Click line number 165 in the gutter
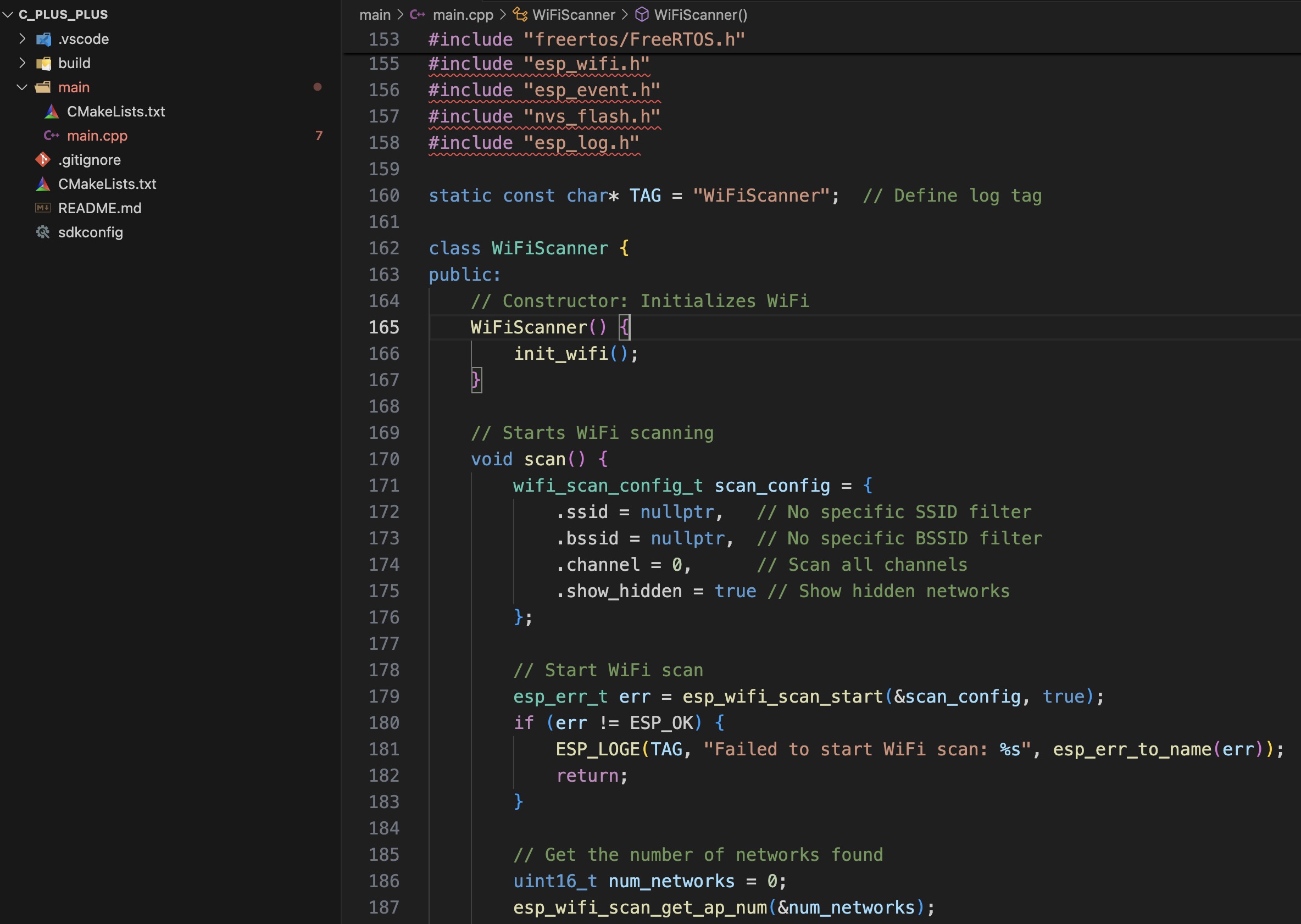The height and width of the screenshot is (924, 1301). (384, 327)
